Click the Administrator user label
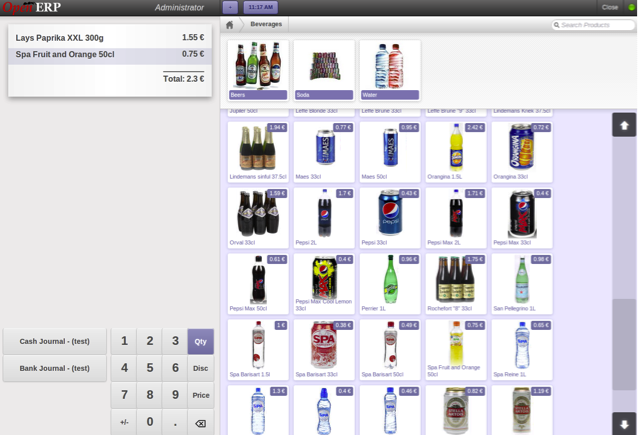This screenshot has height=435, width=638. click(x=179, y=8)
